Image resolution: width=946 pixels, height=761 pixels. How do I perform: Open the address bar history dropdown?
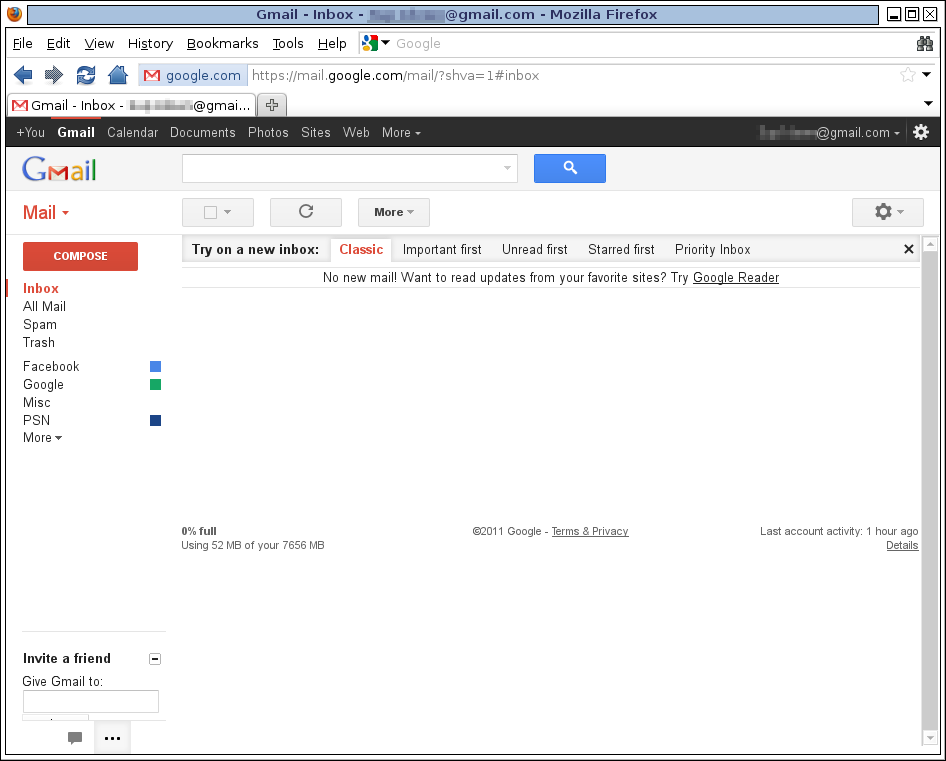927,74
